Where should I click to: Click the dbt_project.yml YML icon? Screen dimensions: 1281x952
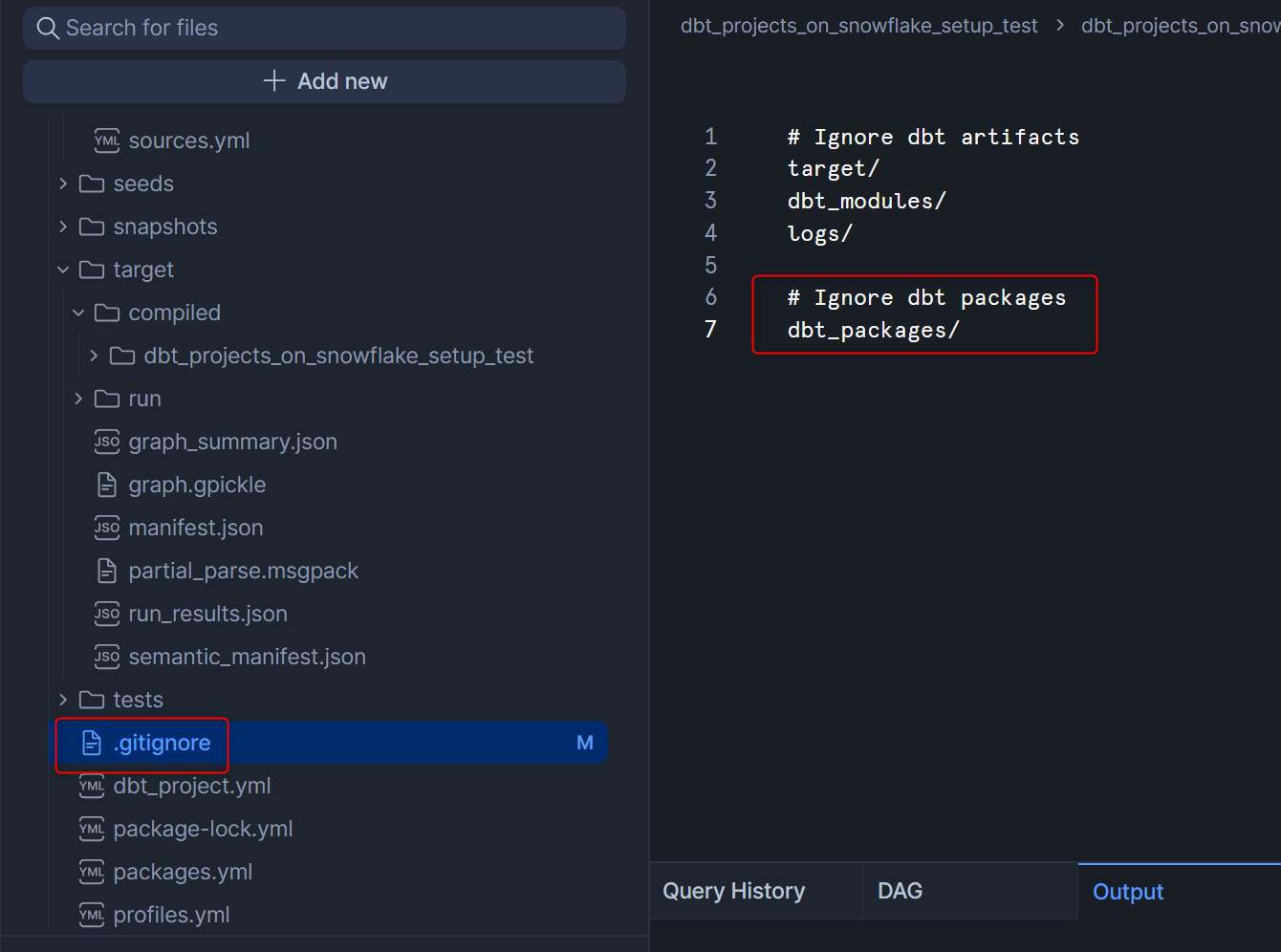click(x=92, y=786)
